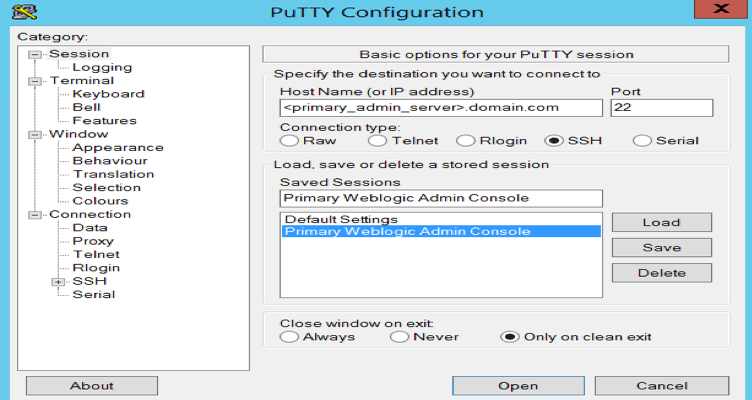This screenshot has width=752, height=400.
Task: Collapse the Window category node
Action: 36,135
